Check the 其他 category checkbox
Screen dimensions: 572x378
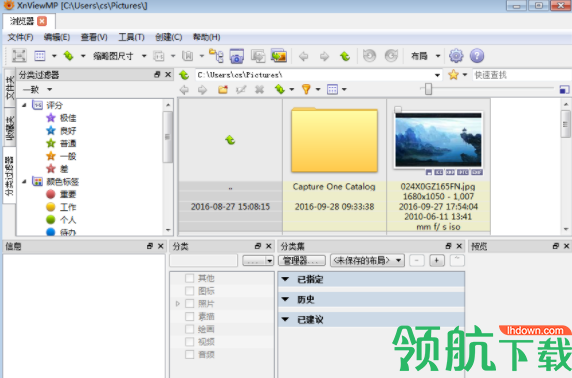pos(189,278)
